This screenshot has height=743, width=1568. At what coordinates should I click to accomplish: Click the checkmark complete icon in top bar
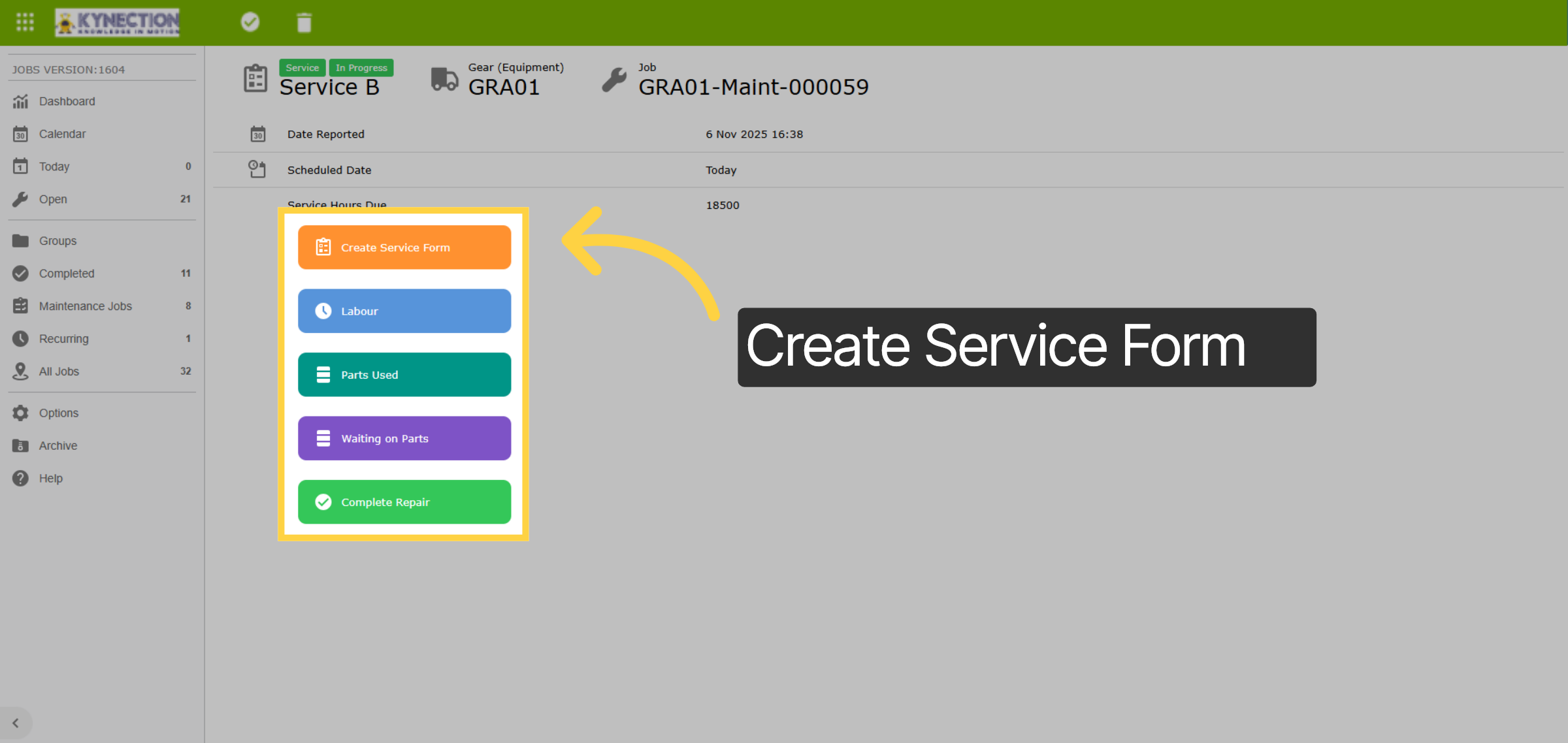250,22
